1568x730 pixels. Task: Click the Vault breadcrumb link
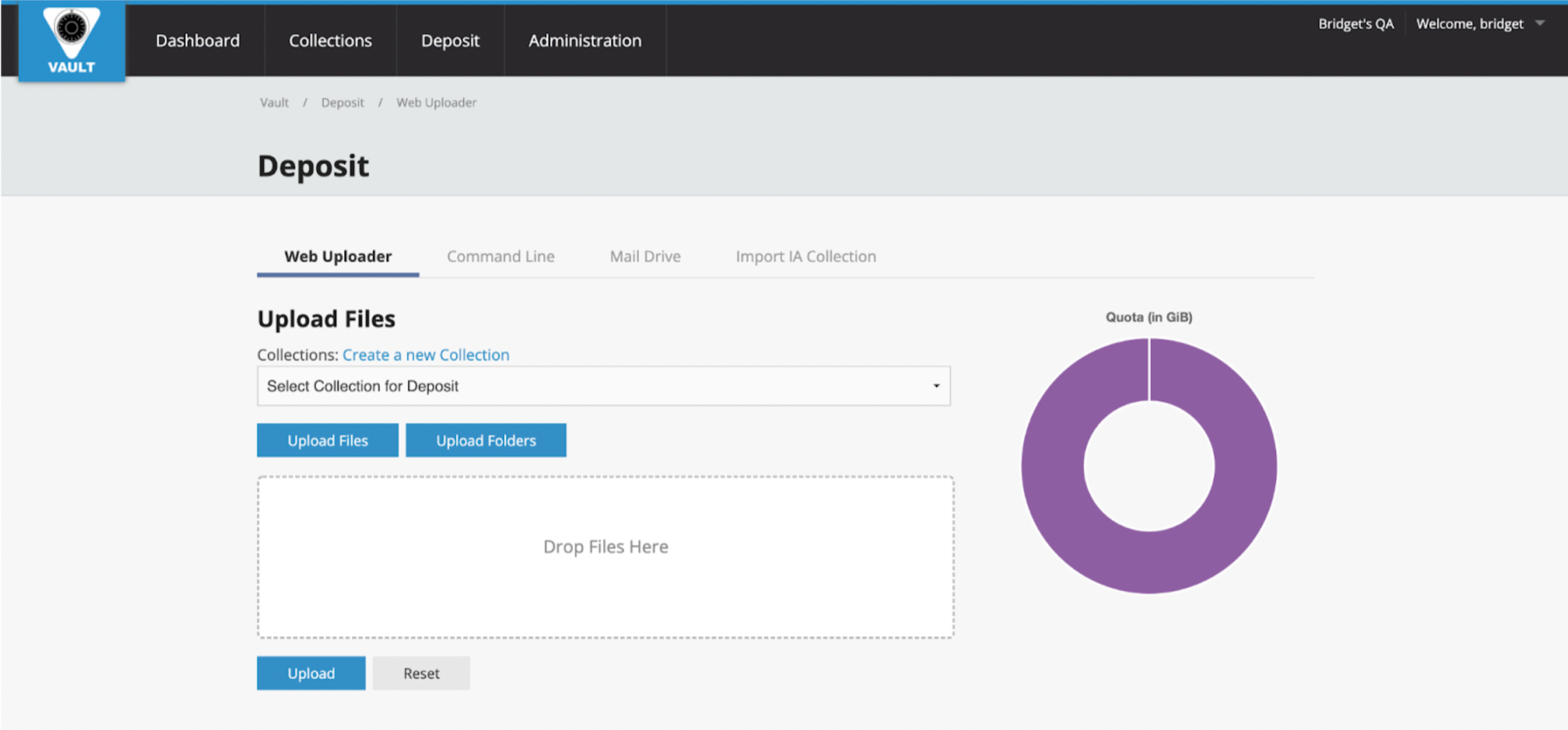[274, 102]
